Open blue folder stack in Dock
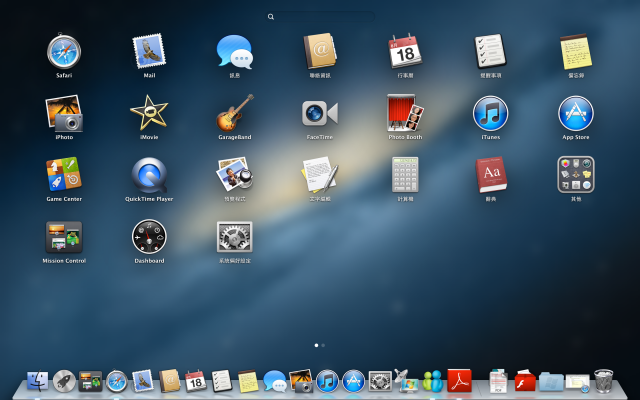 [551, 382]
